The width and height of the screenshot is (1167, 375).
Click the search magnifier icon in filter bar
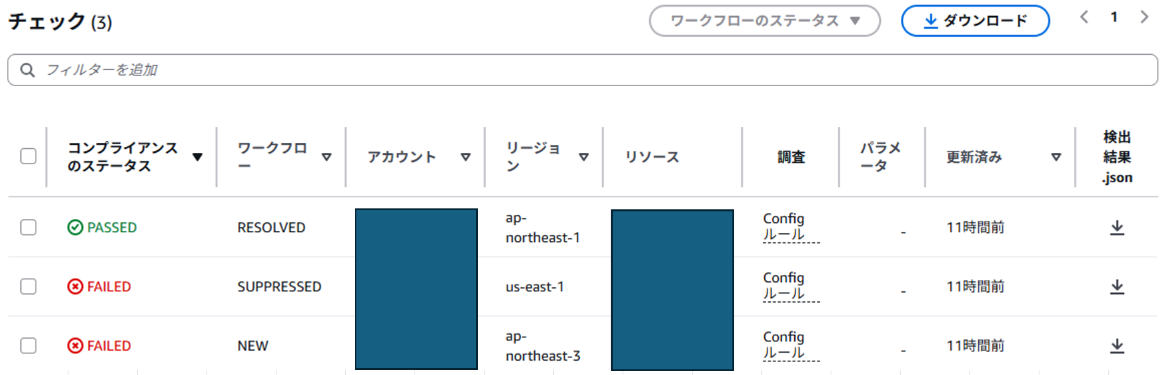pos(28,71)
